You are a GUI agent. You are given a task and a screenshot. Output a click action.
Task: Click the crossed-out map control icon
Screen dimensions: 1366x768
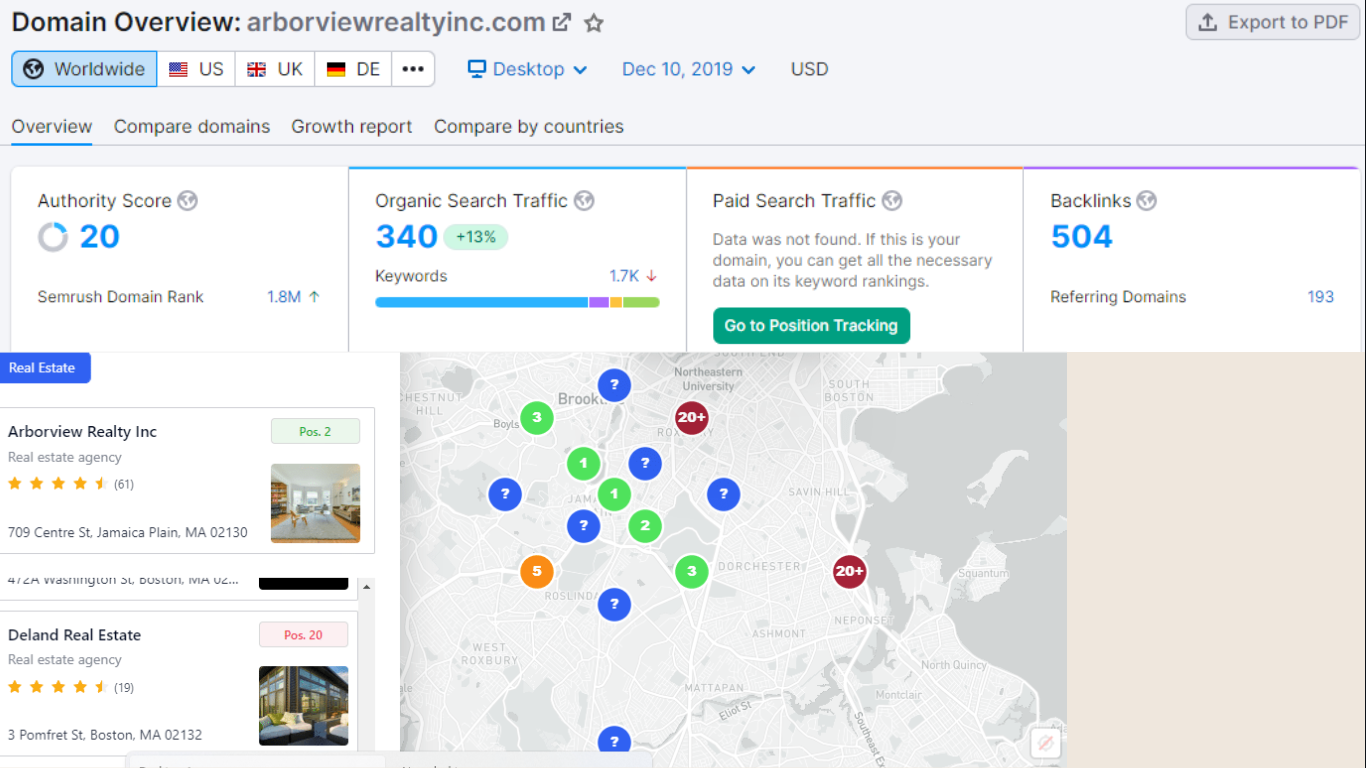(1045, 743)
